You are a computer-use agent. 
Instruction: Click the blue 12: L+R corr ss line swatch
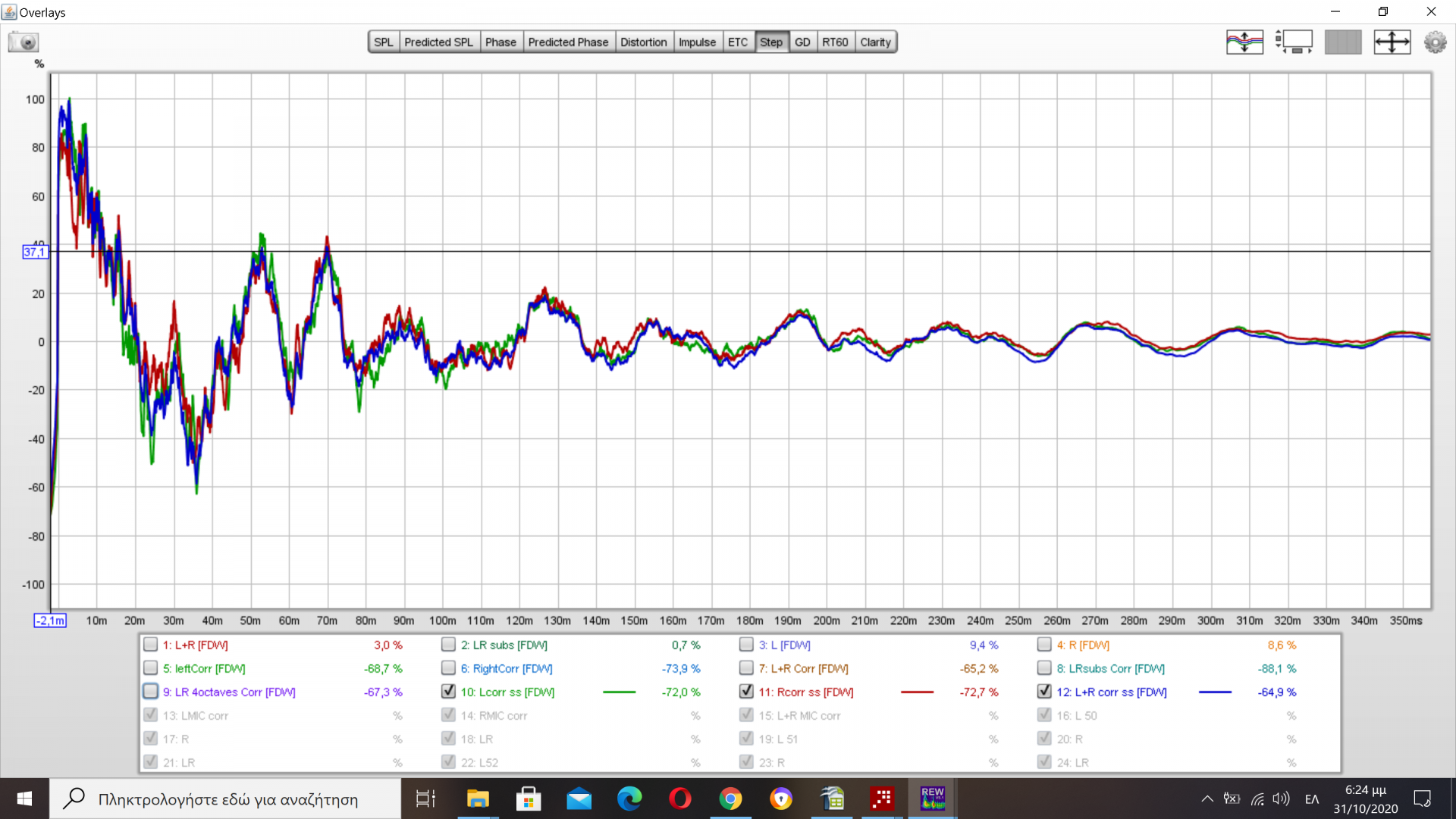[x=1215, y=692]
